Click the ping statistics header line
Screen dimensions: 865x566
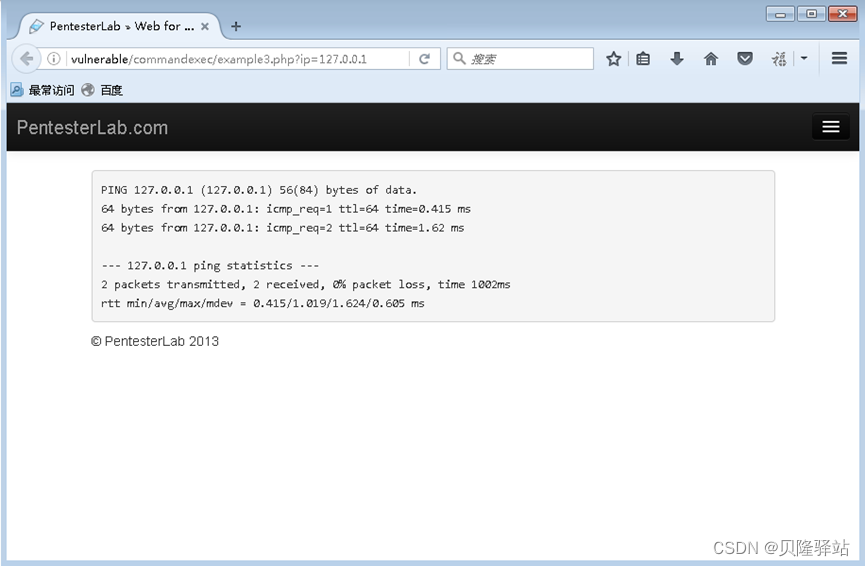[x=210, y=265]
